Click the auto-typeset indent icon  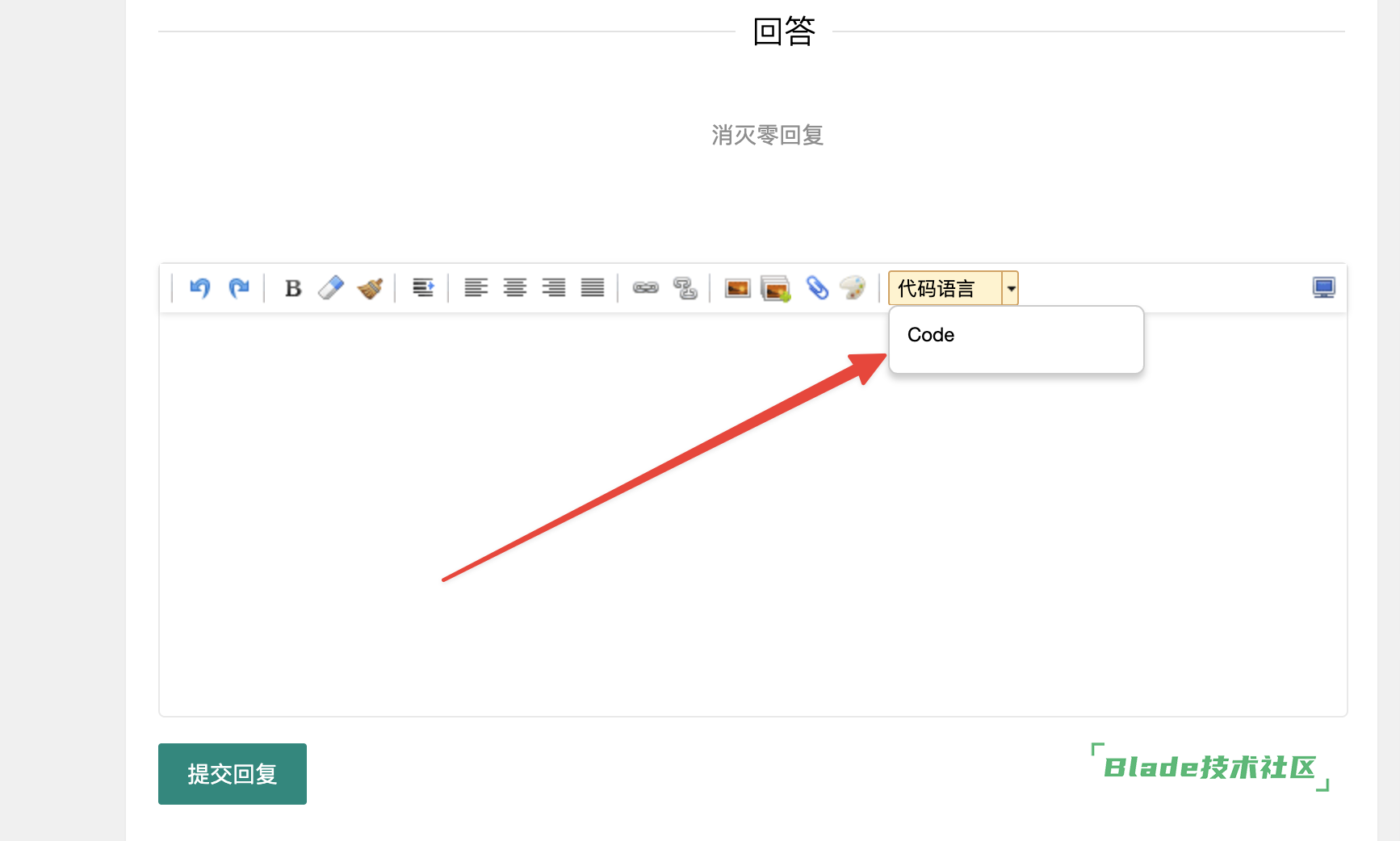pyautogui.click(x=423, y=287)
